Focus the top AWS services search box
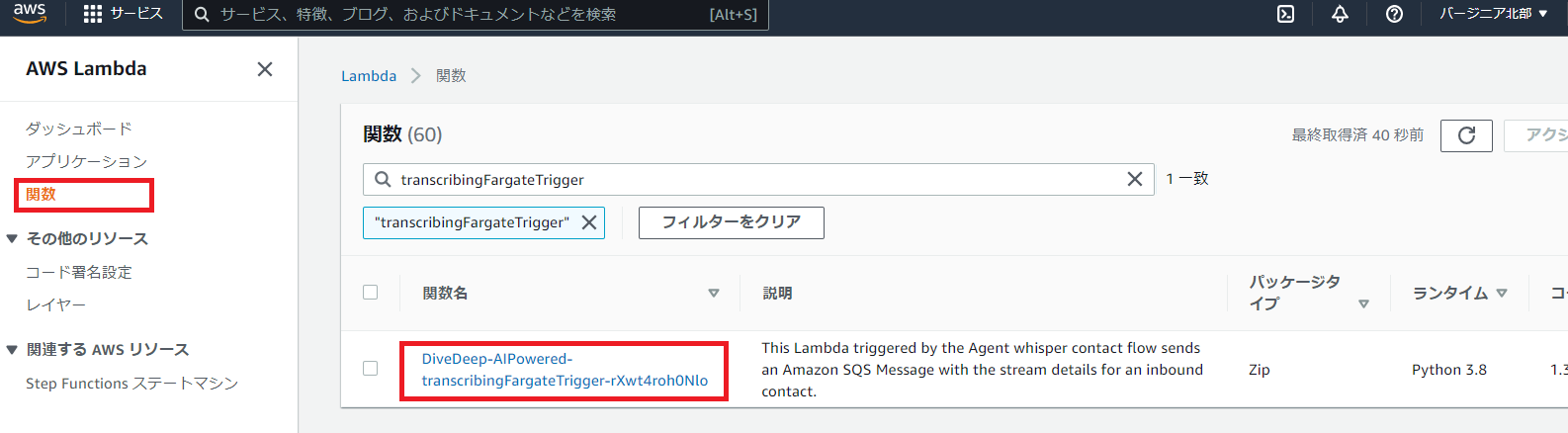Viewport: 1568px width, 433px height. [475, 15]
